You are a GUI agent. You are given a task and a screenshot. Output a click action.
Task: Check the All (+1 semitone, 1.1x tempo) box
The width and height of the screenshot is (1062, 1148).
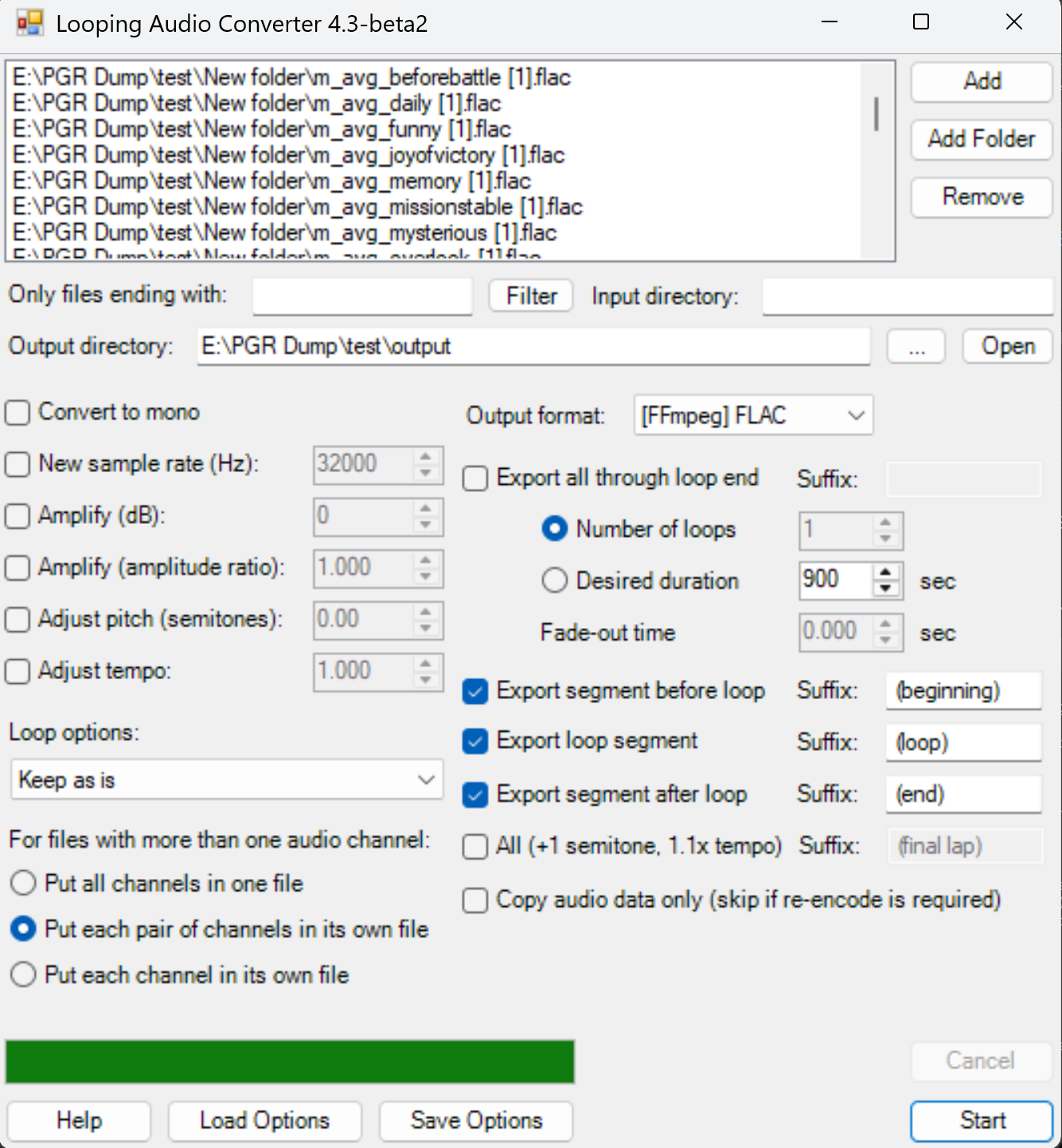click(x=475, y=845)
